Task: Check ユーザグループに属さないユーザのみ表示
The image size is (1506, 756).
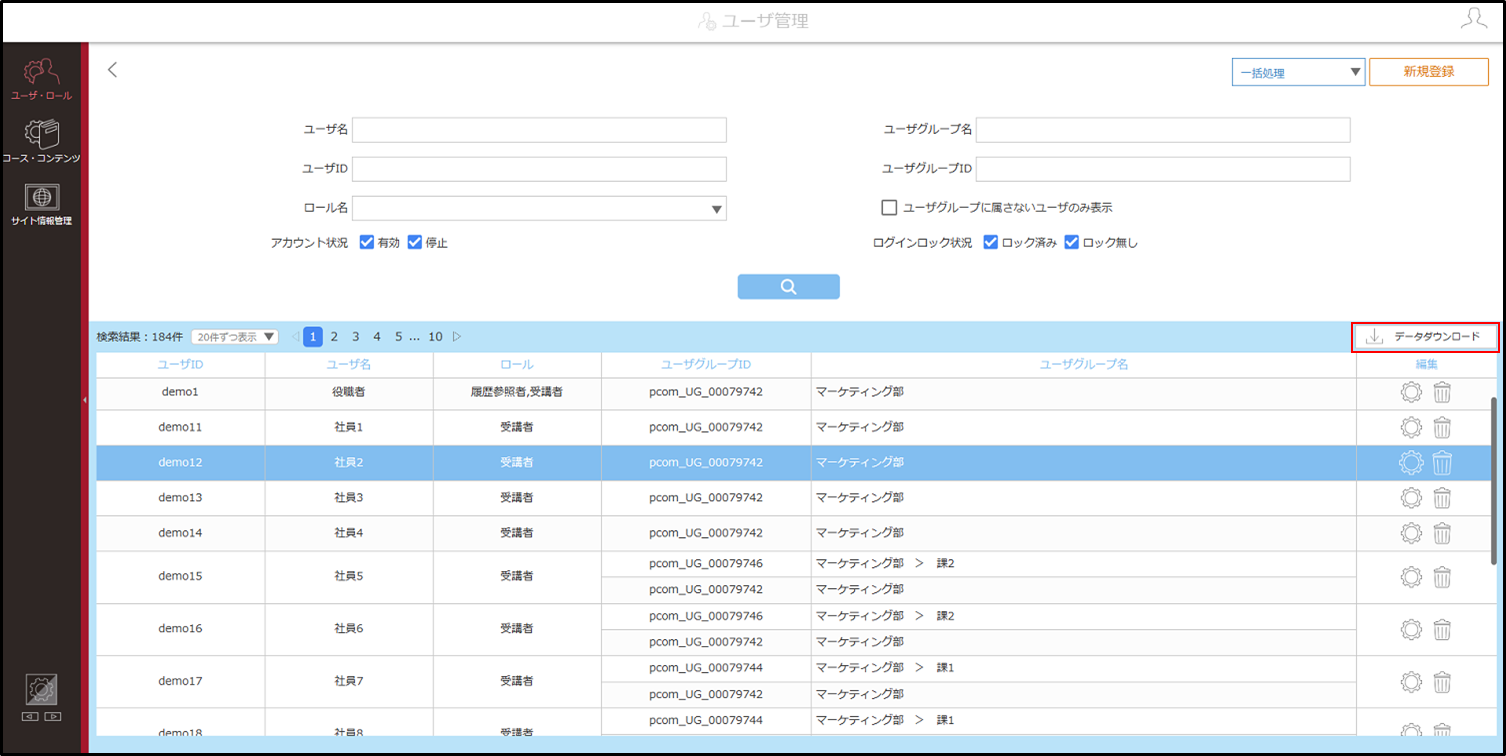Action: [888, 207]
